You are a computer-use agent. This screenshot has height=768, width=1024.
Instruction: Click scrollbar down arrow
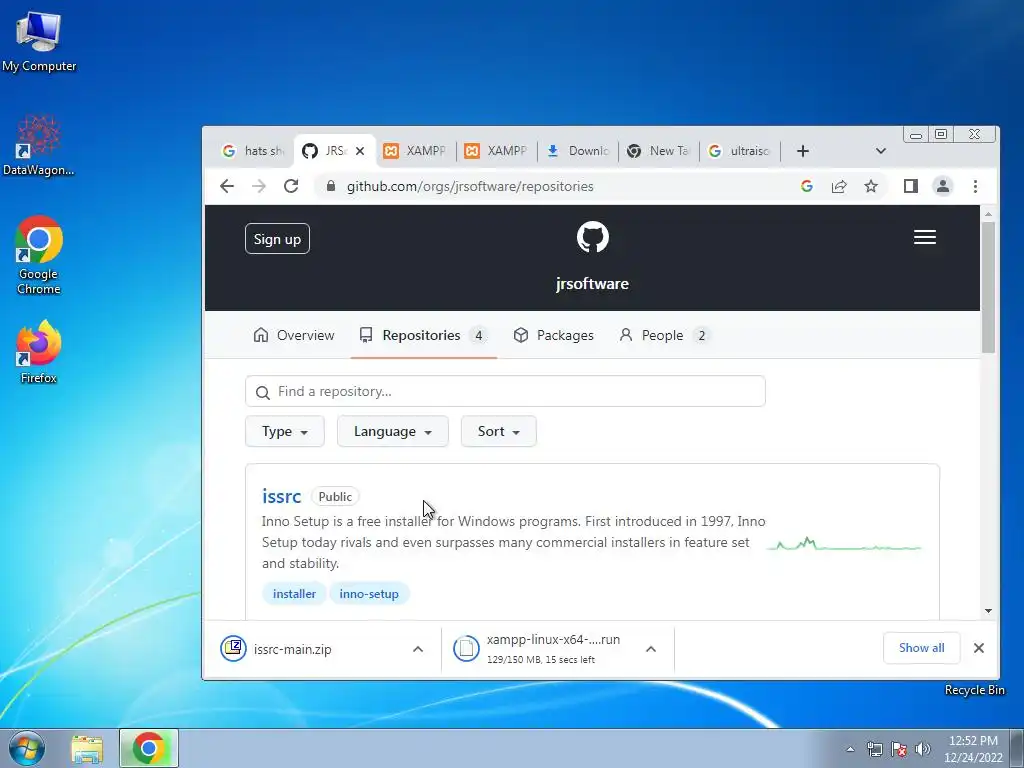tap(988, 611)
